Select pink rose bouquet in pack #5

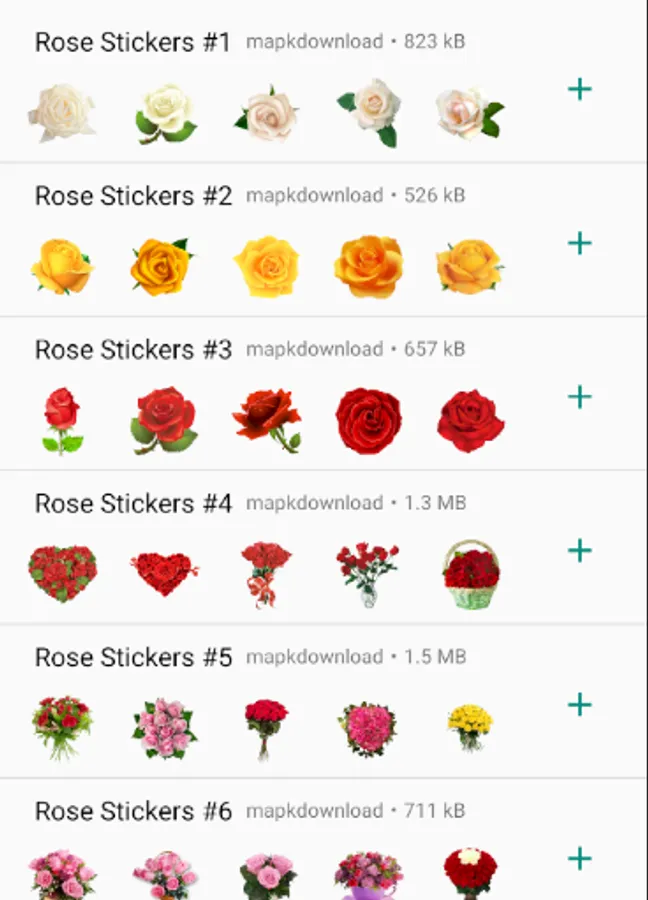tap(164, 728)
